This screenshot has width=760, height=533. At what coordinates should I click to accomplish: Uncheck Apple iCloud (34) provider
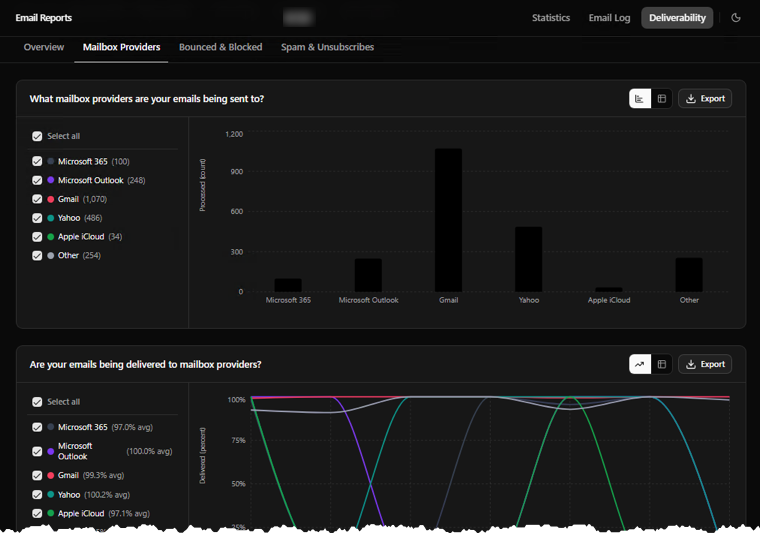tap(37, 236)
